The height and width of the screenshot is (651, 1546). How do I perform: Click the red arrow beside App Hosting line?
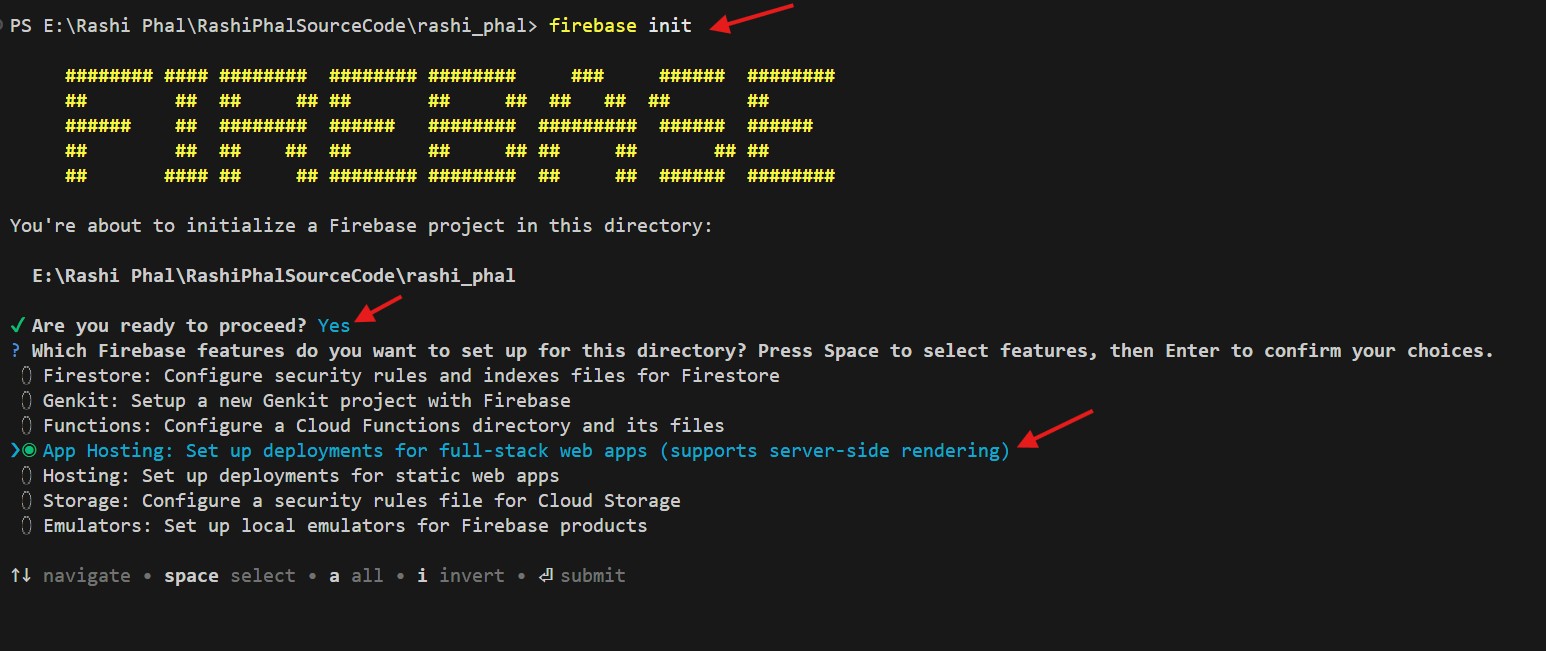pos(1056,429)
